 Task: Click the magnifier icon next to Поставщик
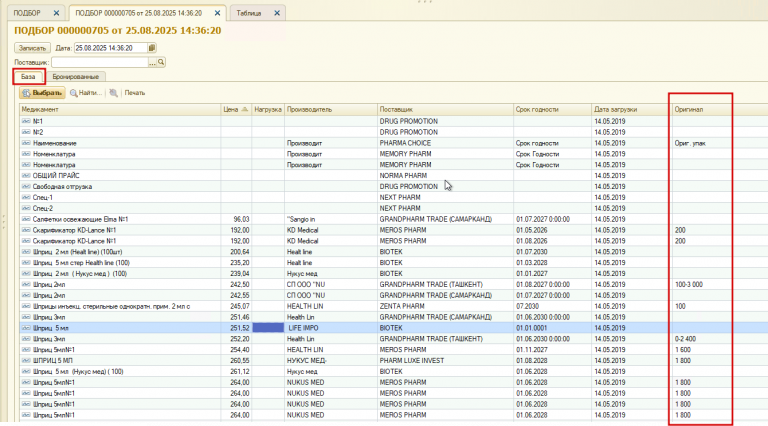(x=161, y=62)
